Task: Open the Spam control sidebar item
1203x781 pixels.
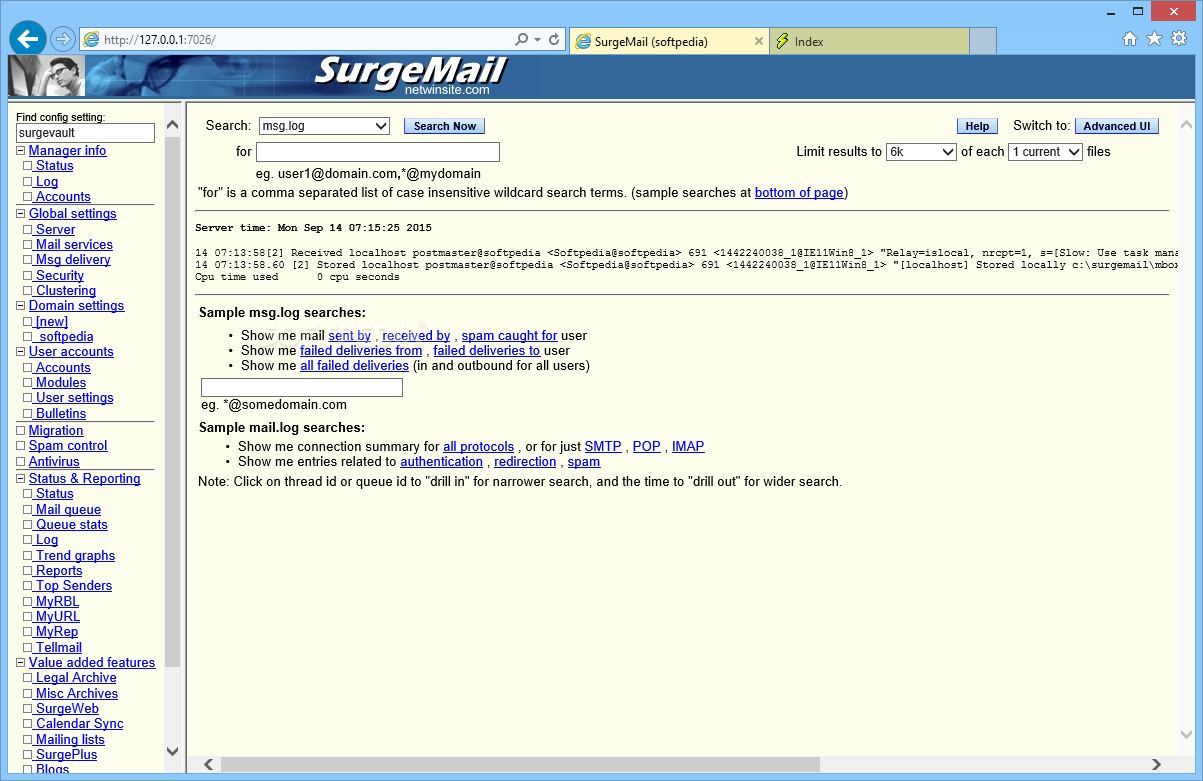Action: tap(68, 446)
